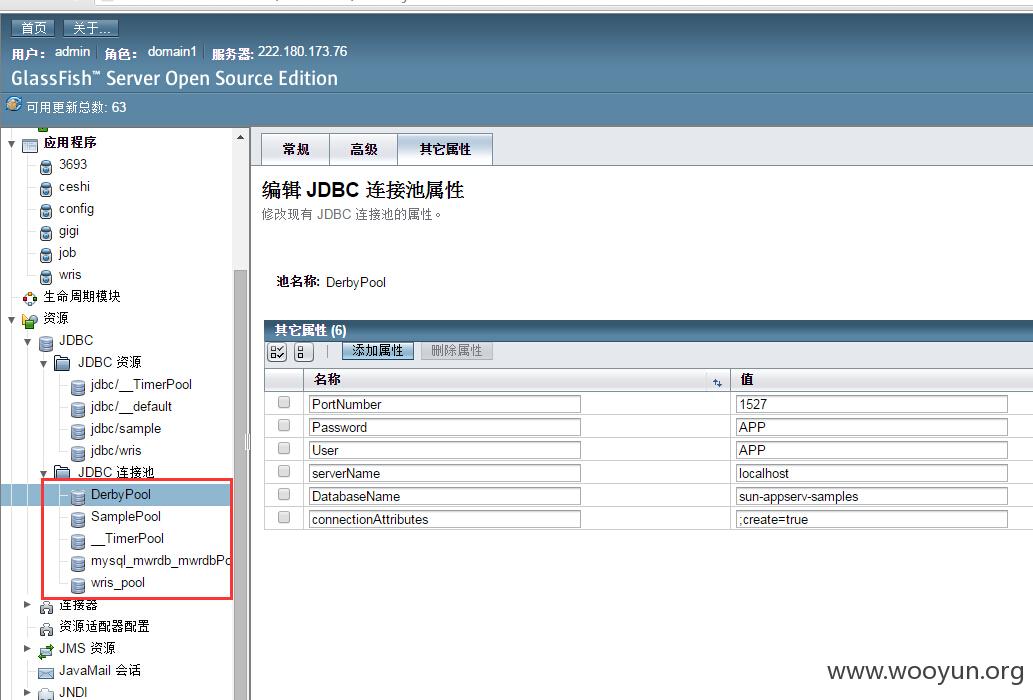1033x700 pixels.
Task: Click the tree scrollbar up arrow
Action: click(x=240, y=137)
